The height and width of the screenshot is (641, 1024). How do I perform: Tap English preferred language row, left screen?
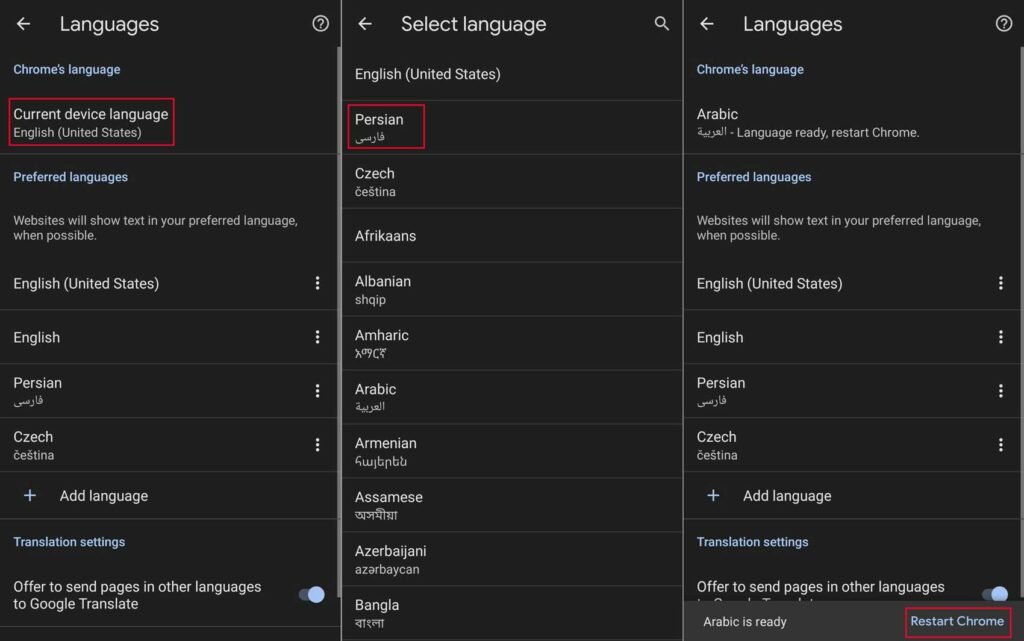(x=168, y=337)
